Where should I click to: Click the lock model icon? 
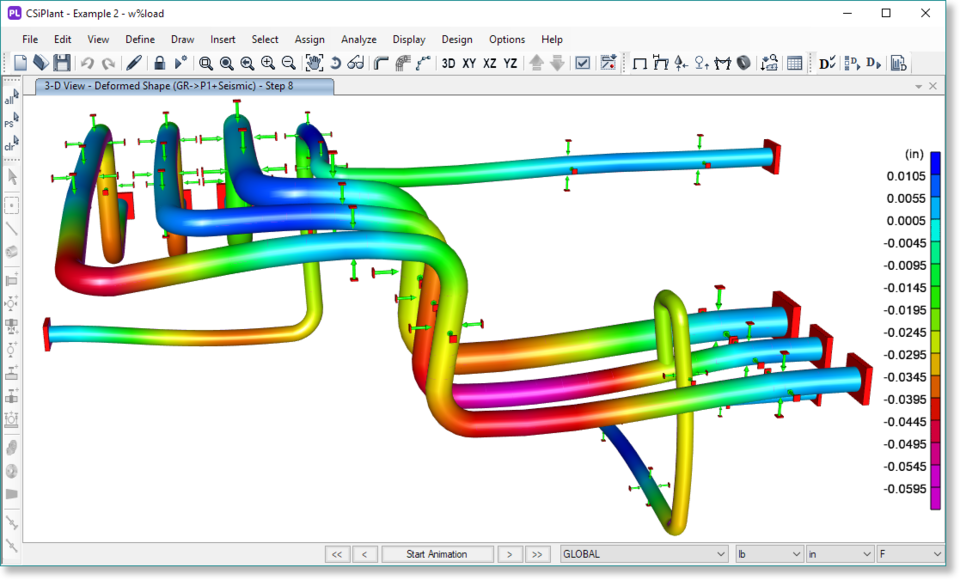click(159, 63)
